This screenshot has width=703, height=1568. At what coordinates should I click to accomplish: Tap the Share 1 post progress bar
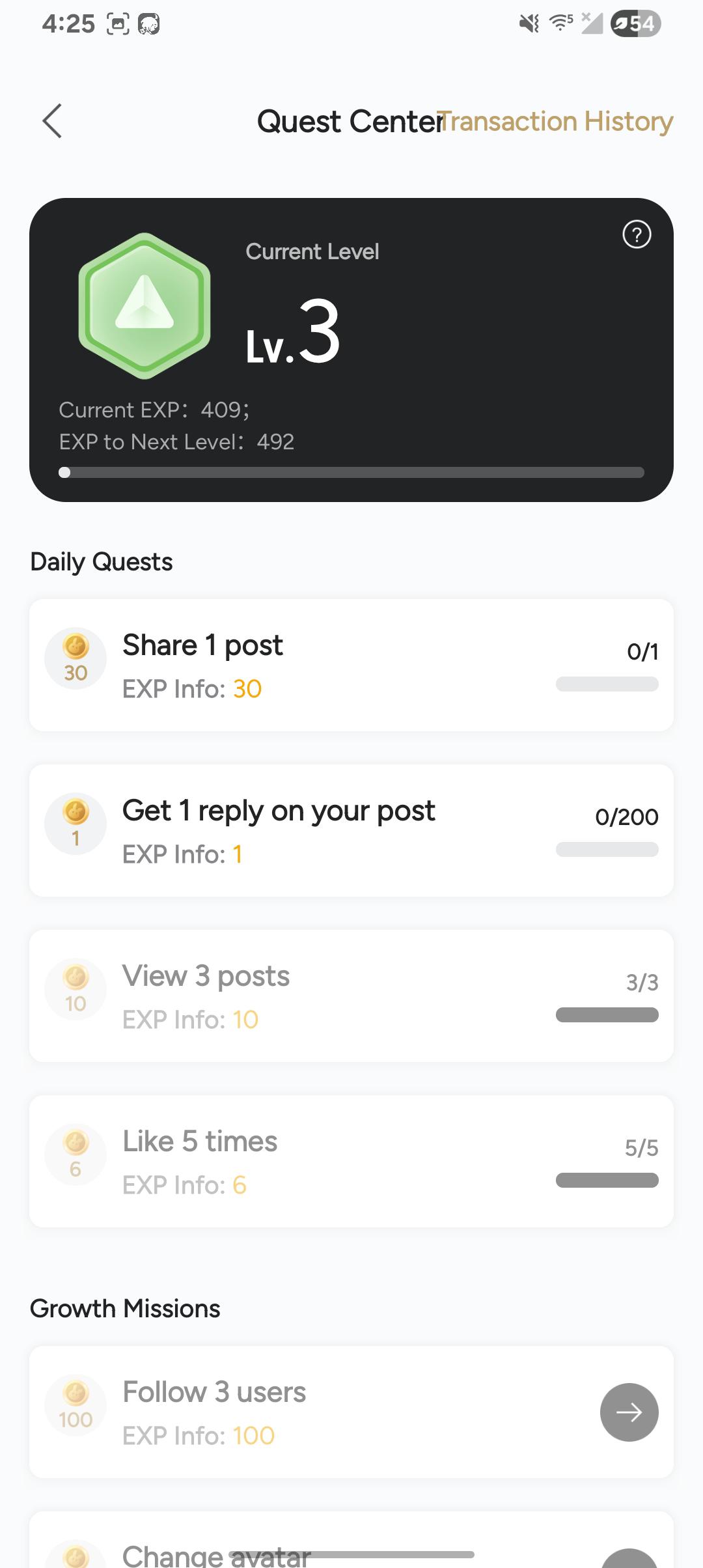[x=607, y=684]
